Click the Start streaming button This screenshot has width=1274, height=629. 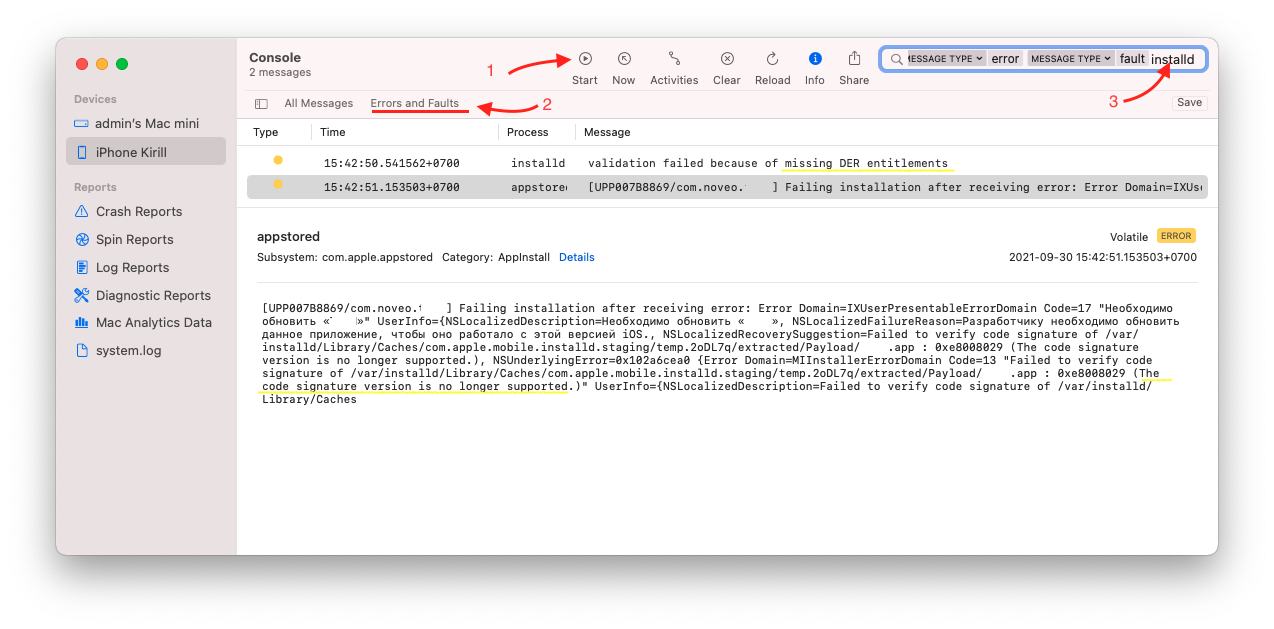[x=585, y=60]
